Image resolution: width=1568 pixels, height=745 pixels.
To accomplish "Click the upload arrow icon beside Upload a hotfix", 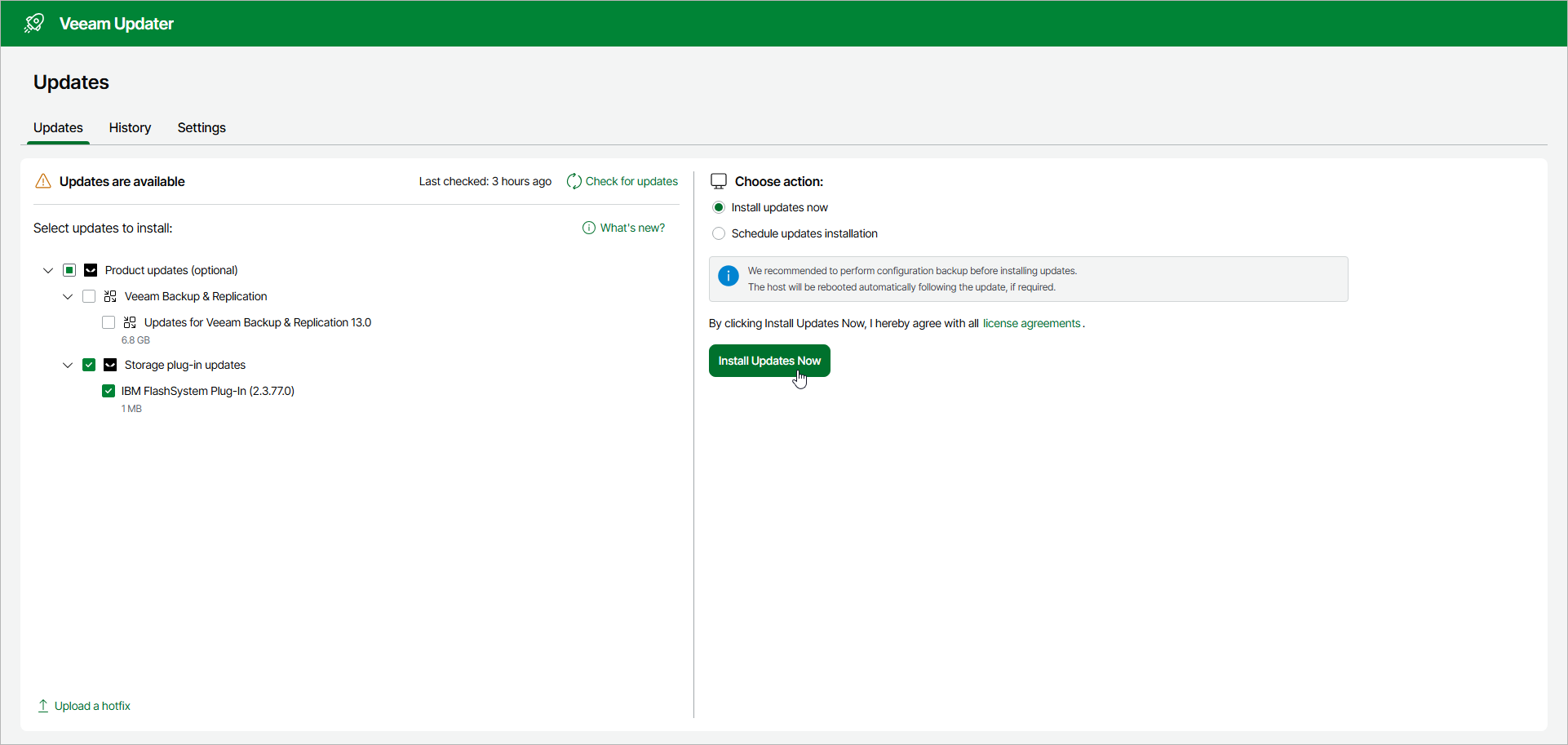I will click(43, 706).
